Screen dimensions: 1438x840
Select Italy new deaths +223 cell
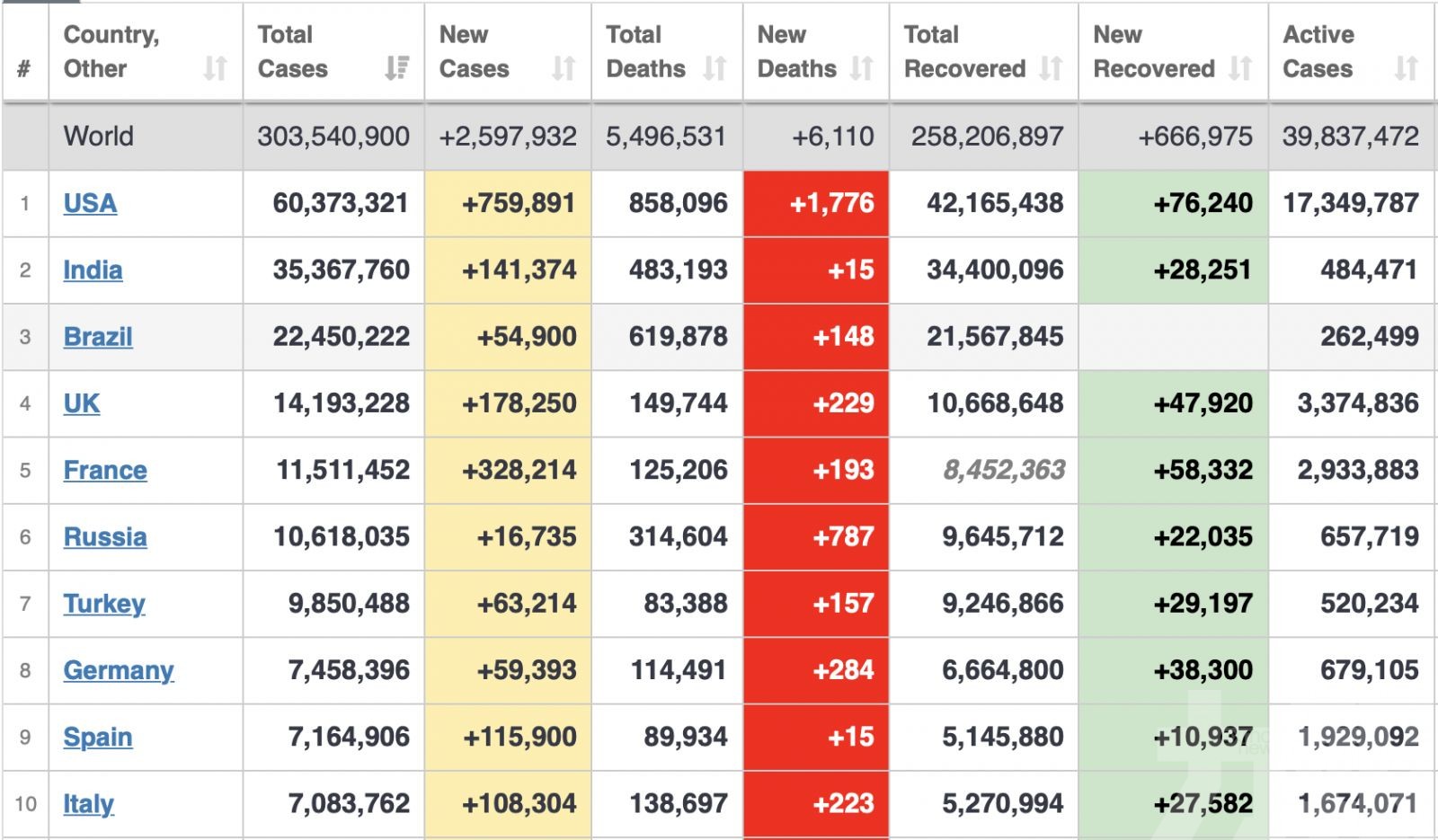(x=816, y=806)
